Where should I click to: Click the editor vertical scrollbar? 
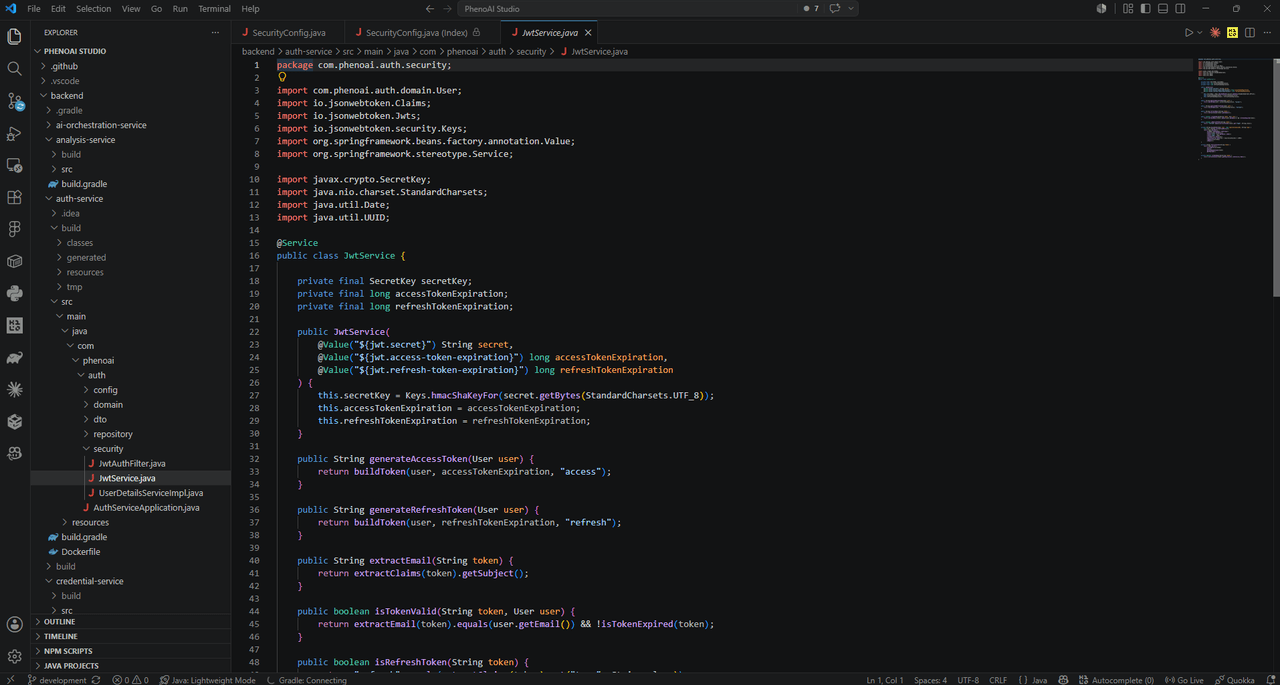[1275, 180]
